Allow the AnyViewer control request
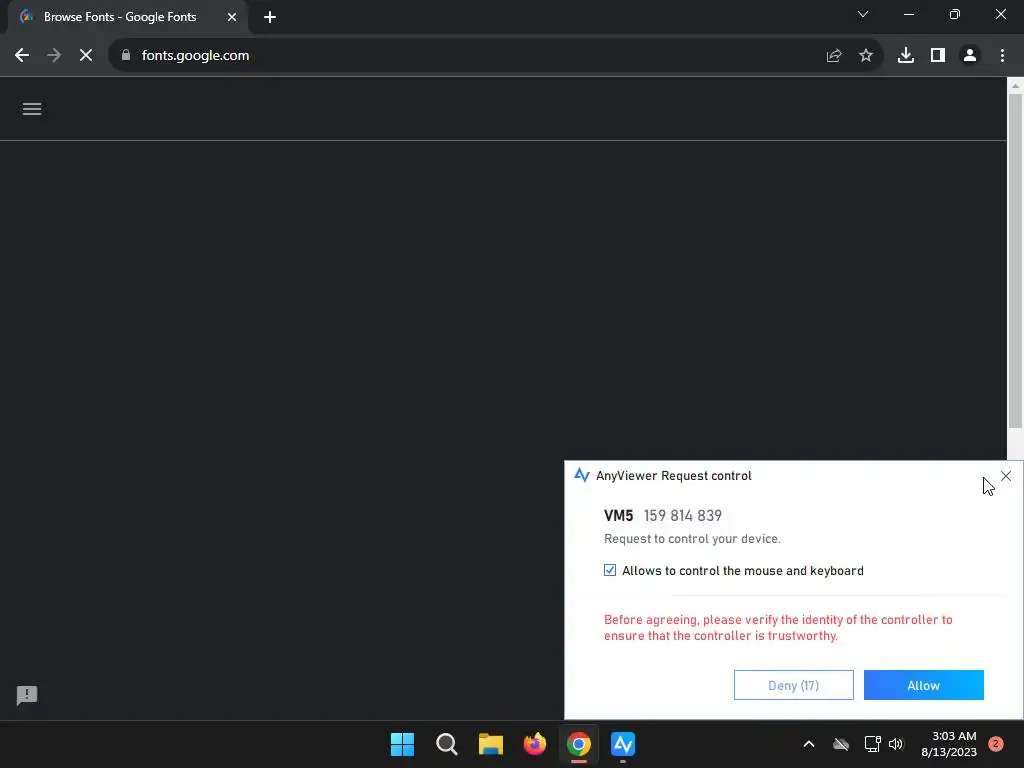 click(x=923, y=685)
